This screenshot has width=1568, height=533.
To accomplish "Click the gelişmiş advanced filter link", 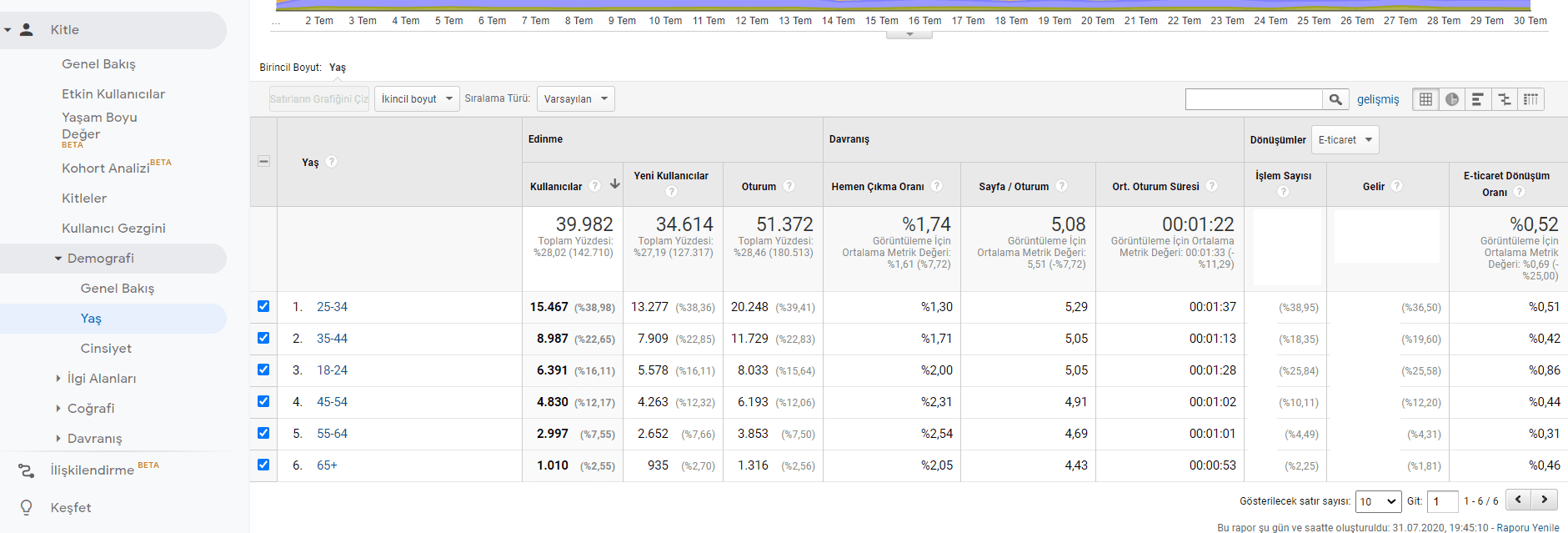I will click(1378, 99).
